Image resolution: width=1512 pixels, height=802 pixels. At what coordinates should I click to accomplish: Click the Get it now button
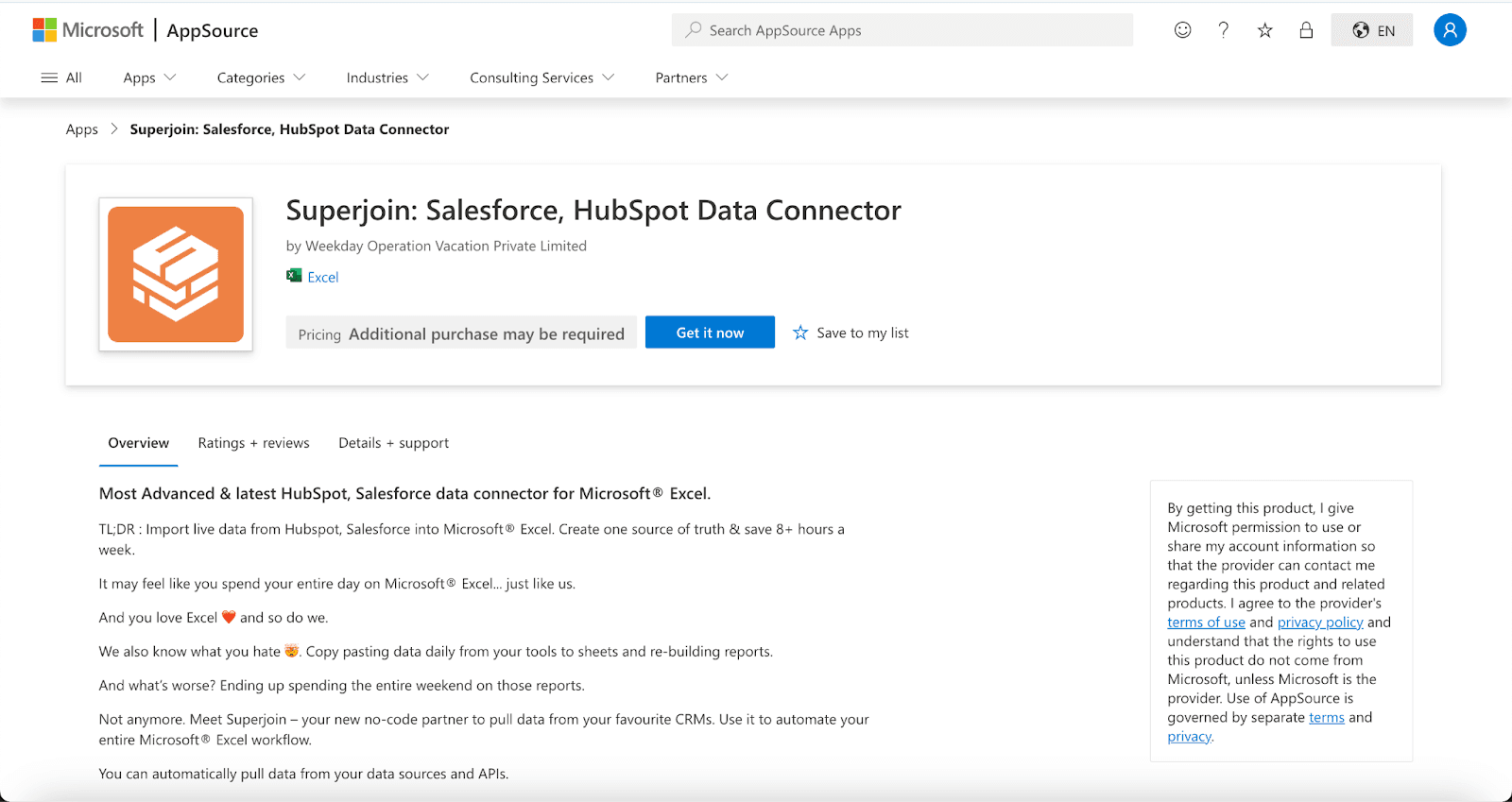coord(710,333)
